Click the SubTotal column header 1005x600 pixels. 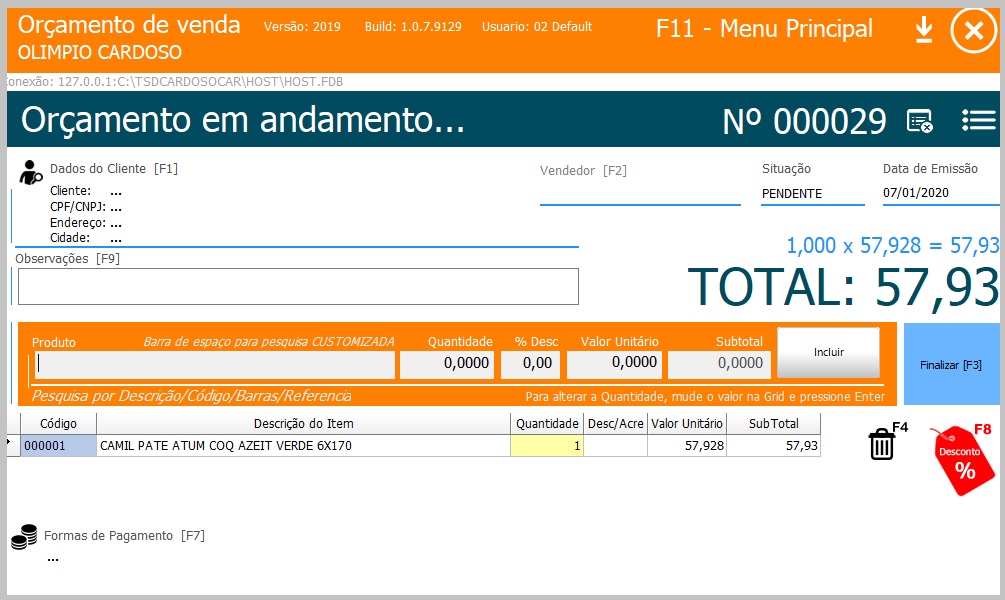pos(774,424)
